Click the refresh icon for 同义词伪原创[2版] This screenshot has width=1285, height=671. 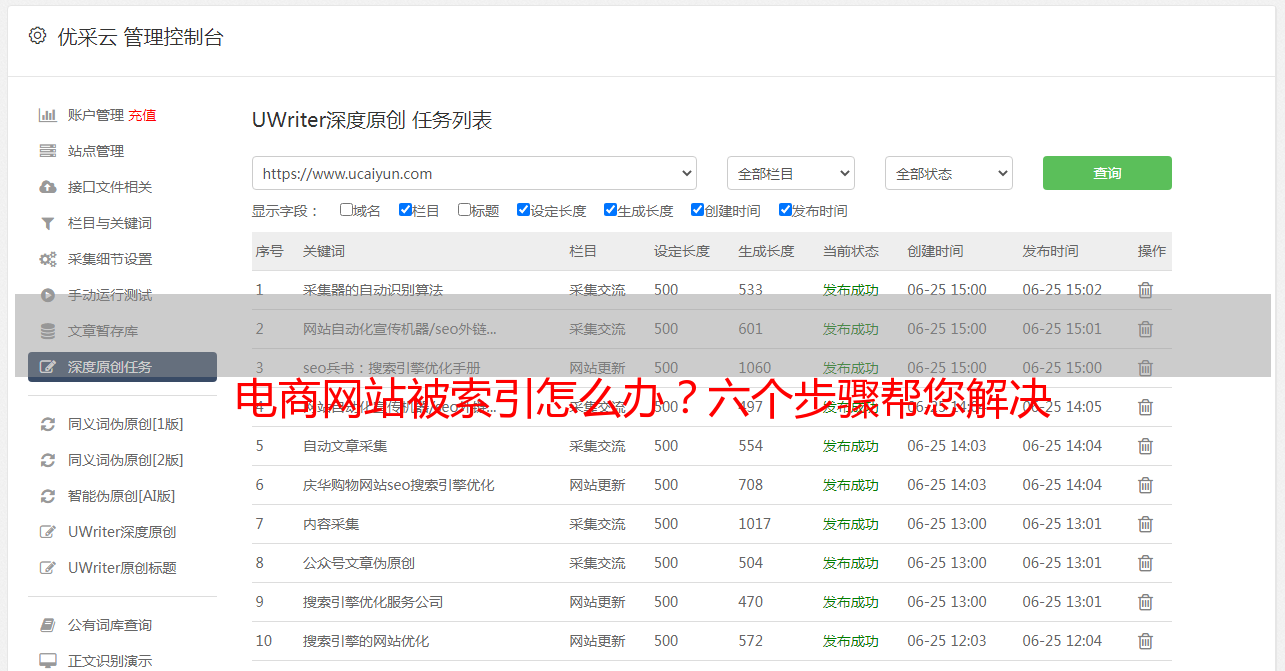47,460
